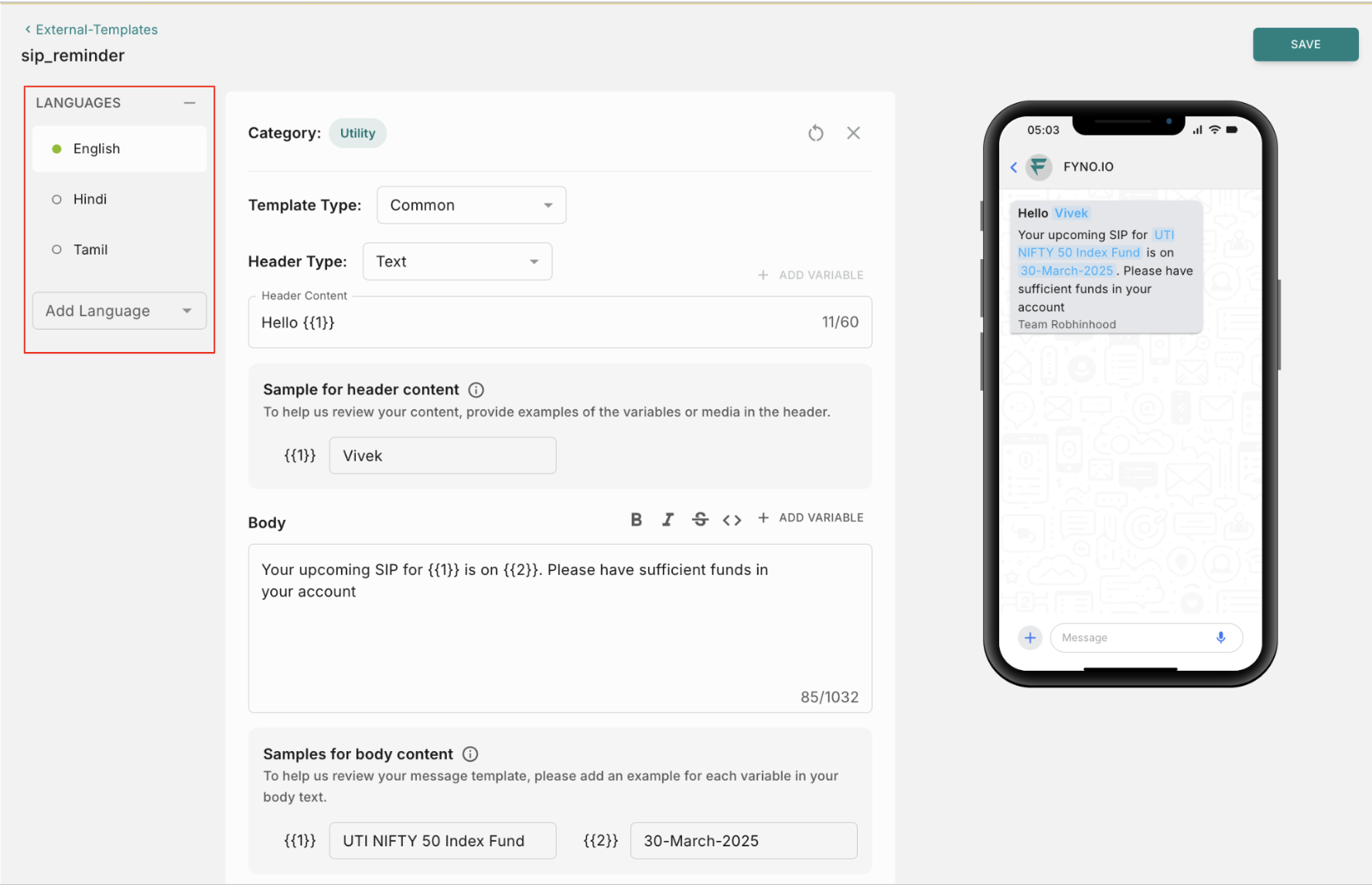
Task: Click the microphone icon in phone preview
Action: [x=1220, y=637]
